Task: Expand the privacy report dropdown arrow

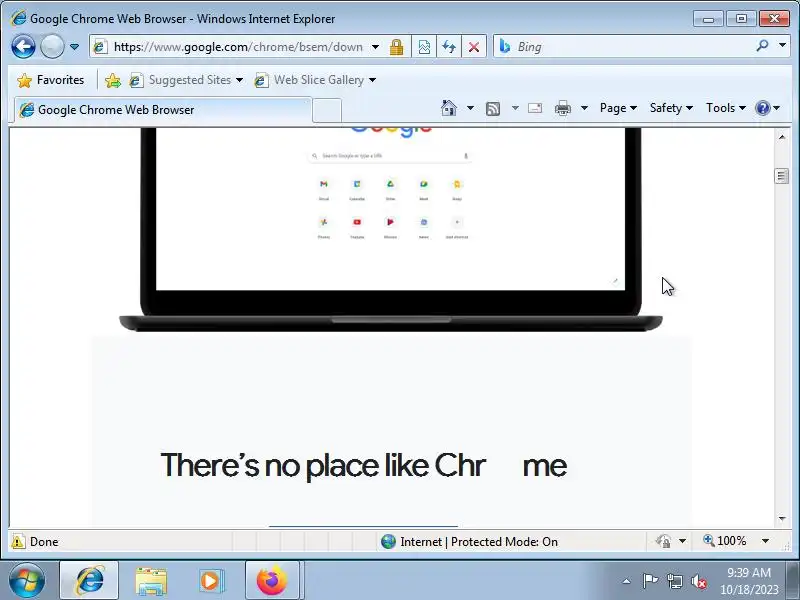Action: pos(683,541)
